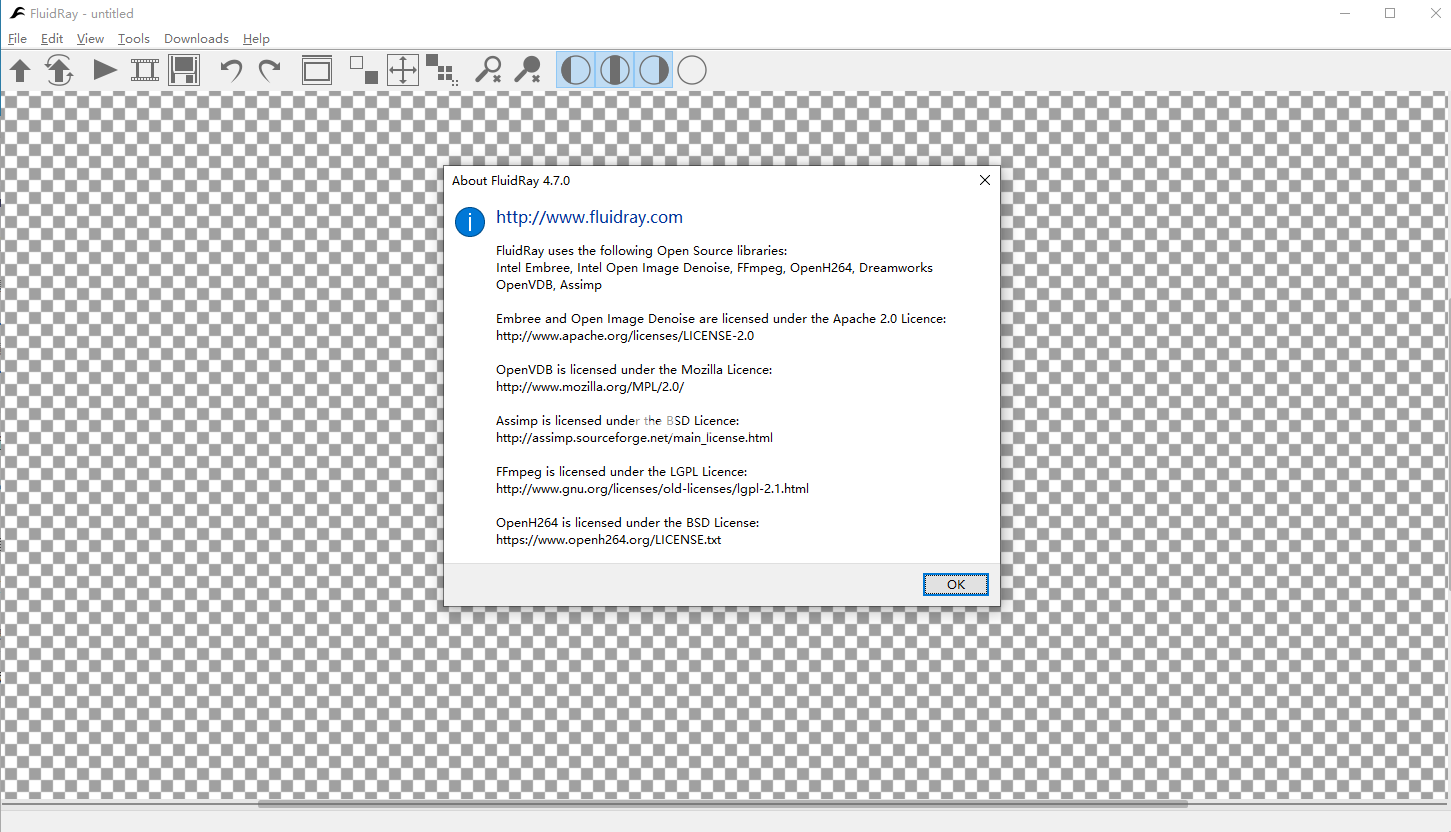Click the blue information icon in dialog

coord(470,222)
